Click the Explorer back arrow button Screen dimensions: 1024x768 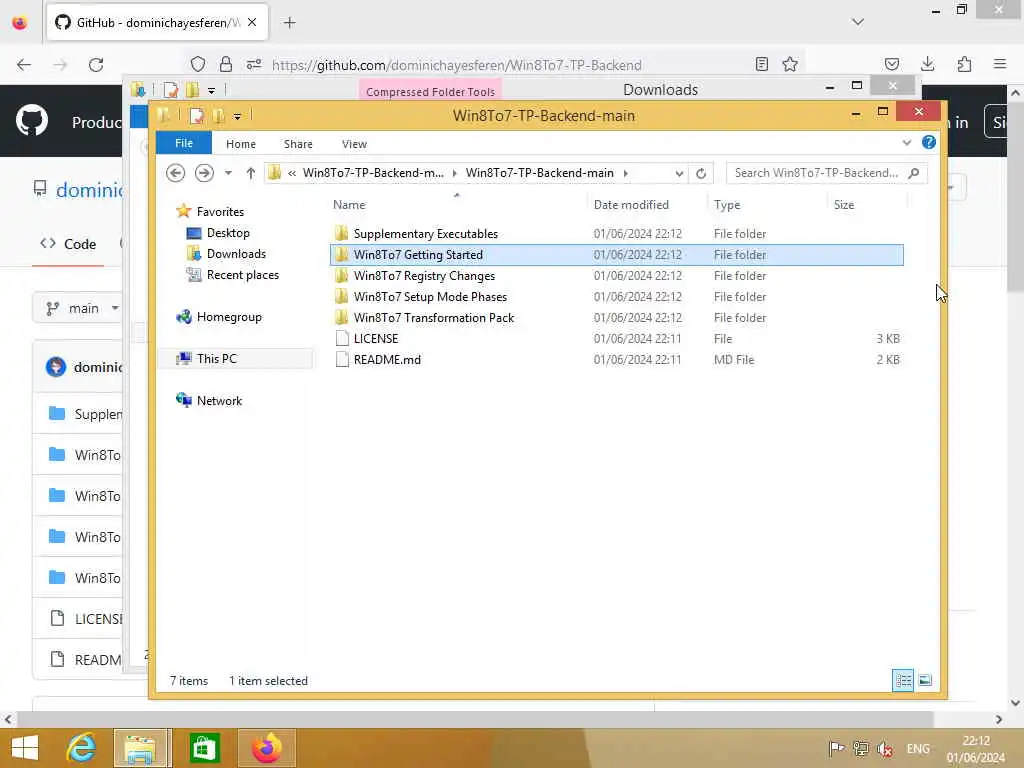[x=175, y=173]
